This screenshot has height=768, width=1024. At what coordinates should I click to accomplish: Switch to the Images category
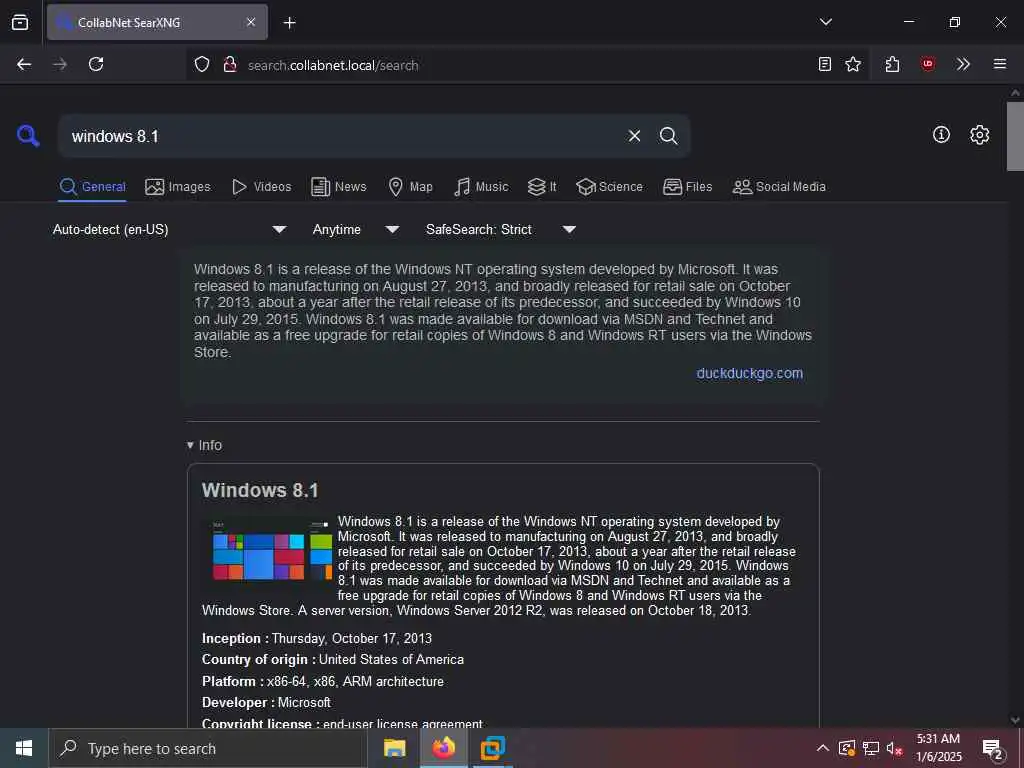pos(178,187)
